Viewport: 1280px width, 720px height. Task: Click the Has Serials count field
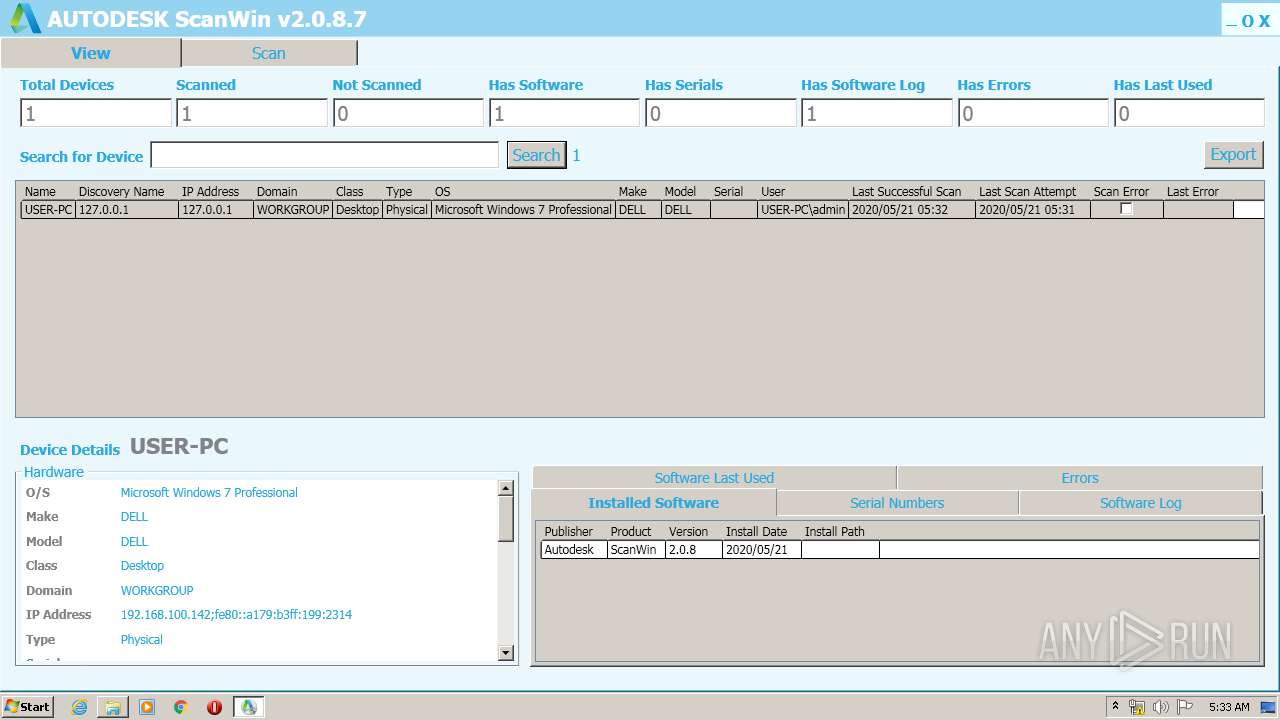click(720, 113)
